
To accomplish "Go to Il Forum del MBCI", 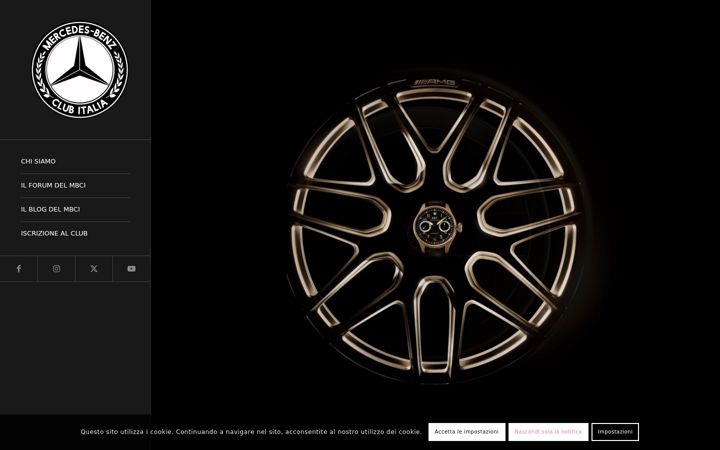I will point(53,185).
